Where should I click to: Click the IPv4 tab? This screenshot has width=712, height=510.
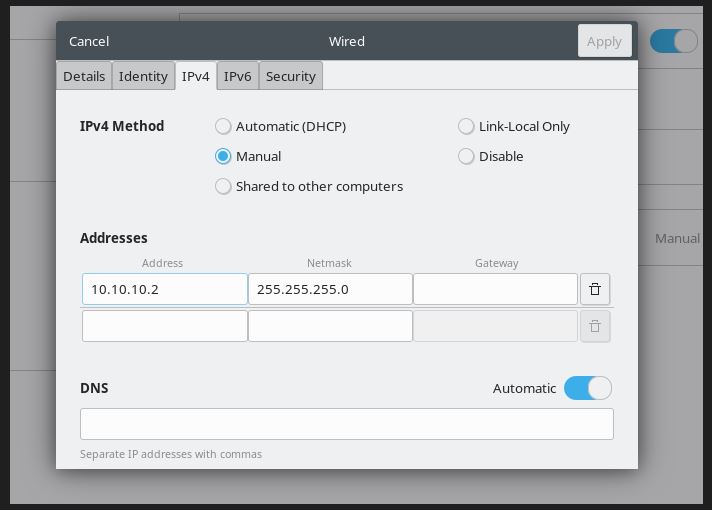[196, 76]
